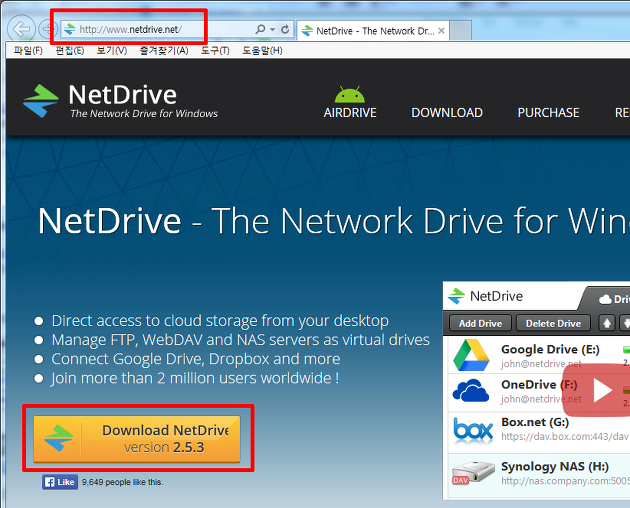Click the Facebook Like button
630x508 pixels.
pyautogui.click(x=60, y=482)
